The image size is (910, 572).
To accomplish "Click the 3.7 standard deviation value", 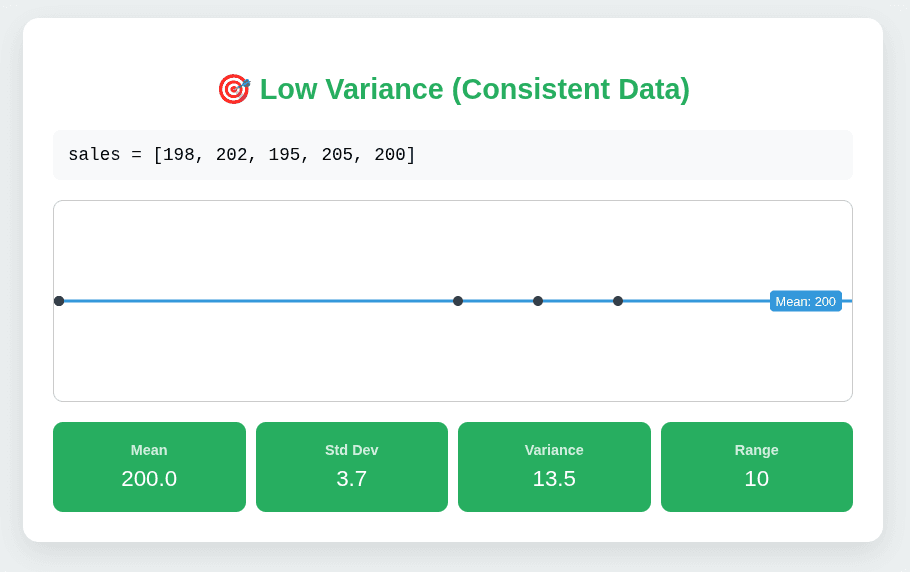I will tap(352, 479).
